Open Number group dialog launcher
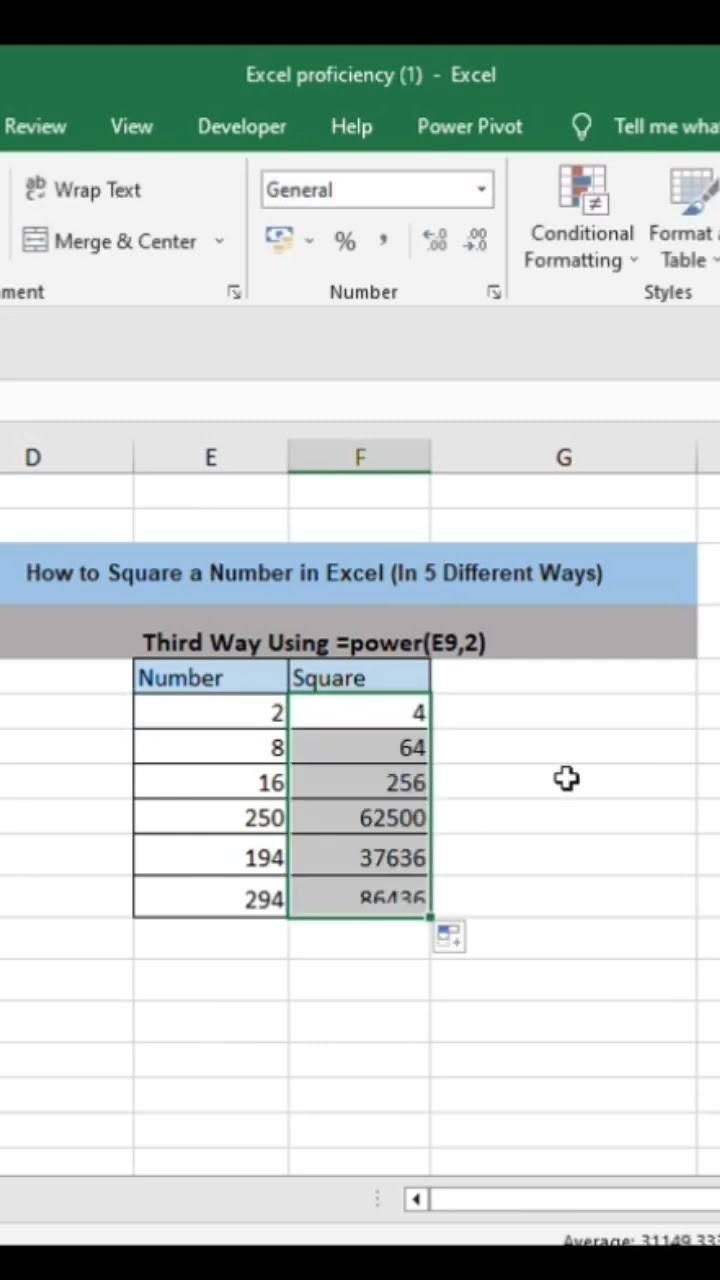Viewport: 720px width, 1280px height. click(x=494, y=292)
